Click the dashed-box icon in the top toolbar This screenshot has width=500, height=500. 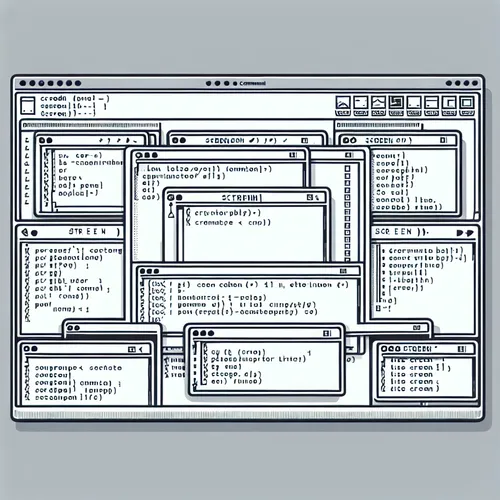(361, 102)
